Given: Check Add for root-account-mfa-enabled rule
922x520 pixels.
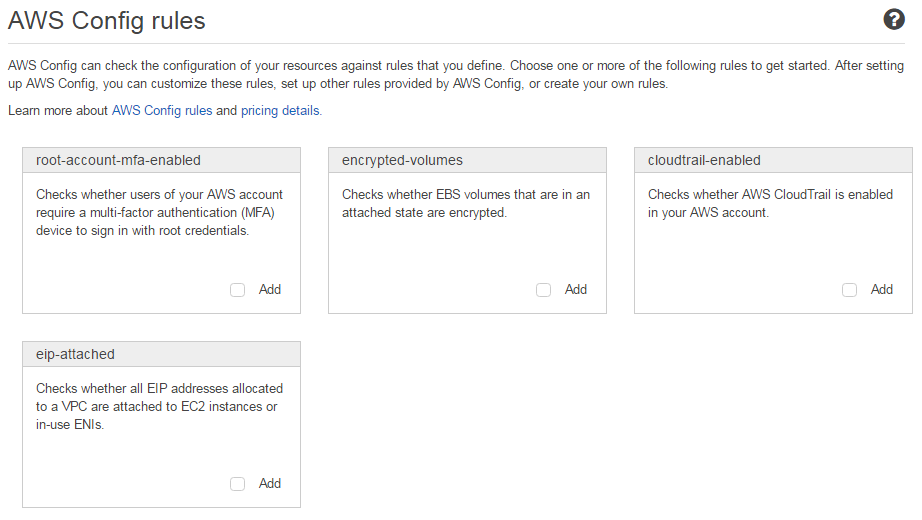Looking at the screenshot, I should pos(238,290).
